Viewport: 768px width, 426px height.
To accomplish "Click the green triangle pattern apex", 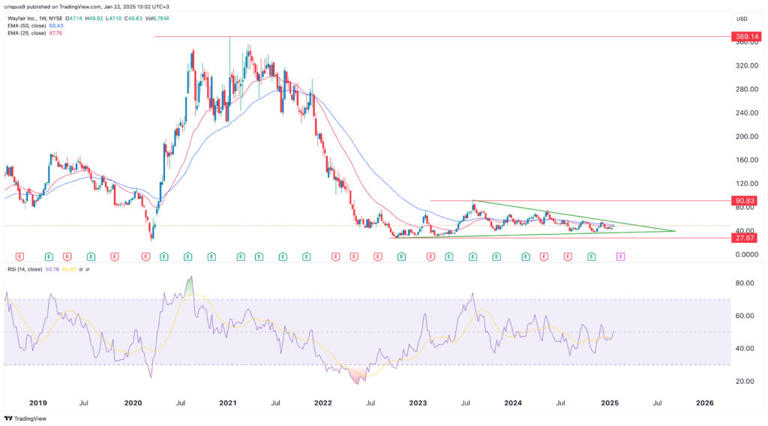I will click(x=676, y=231).
